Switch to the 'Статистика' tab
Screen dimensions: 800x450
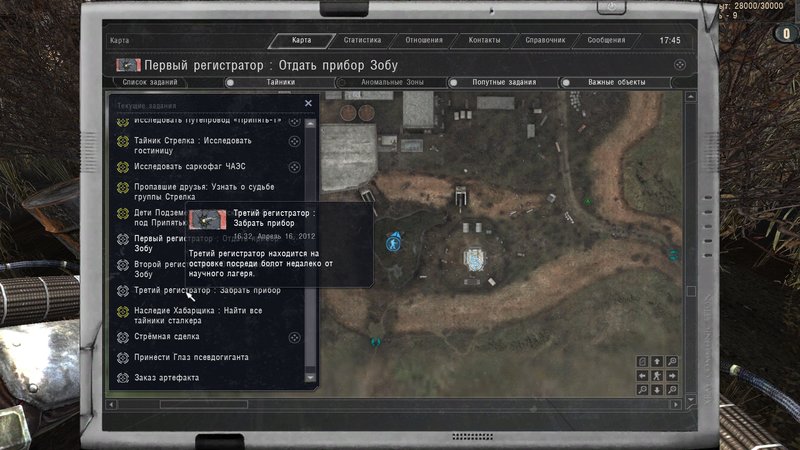(x=361, y=41)
